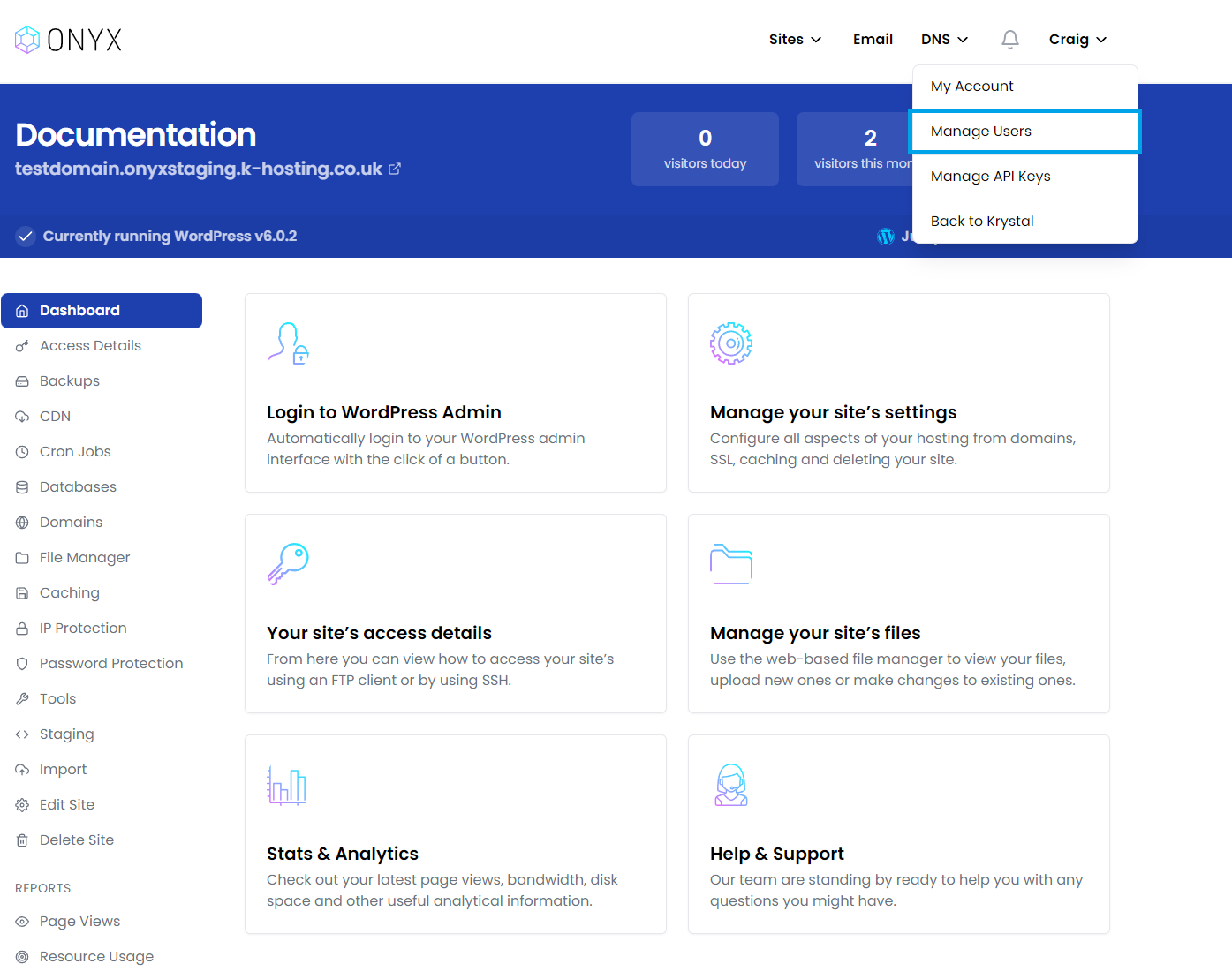Click the WordPress version checkmark icon

pos(26,236)
